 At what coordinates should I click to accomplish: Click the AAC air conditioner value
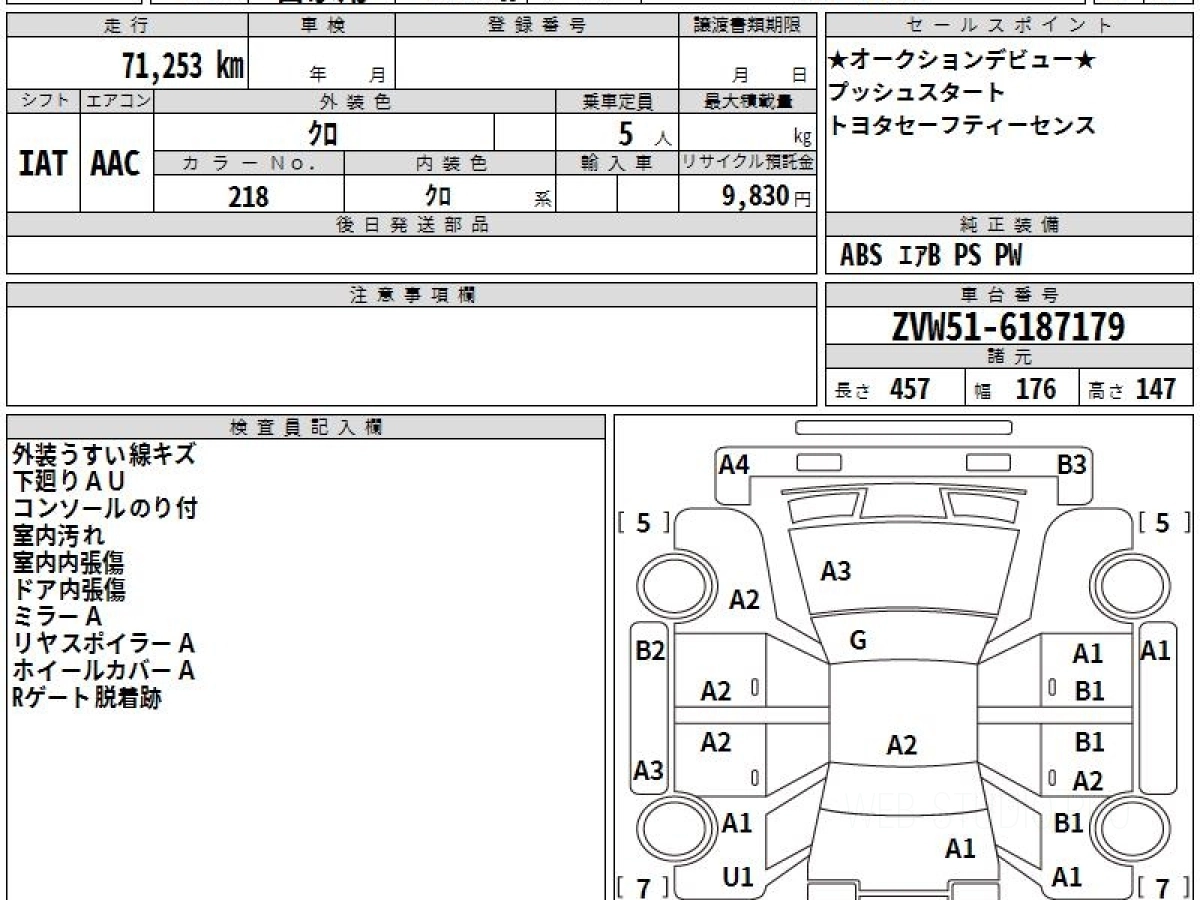coord(116,163)
